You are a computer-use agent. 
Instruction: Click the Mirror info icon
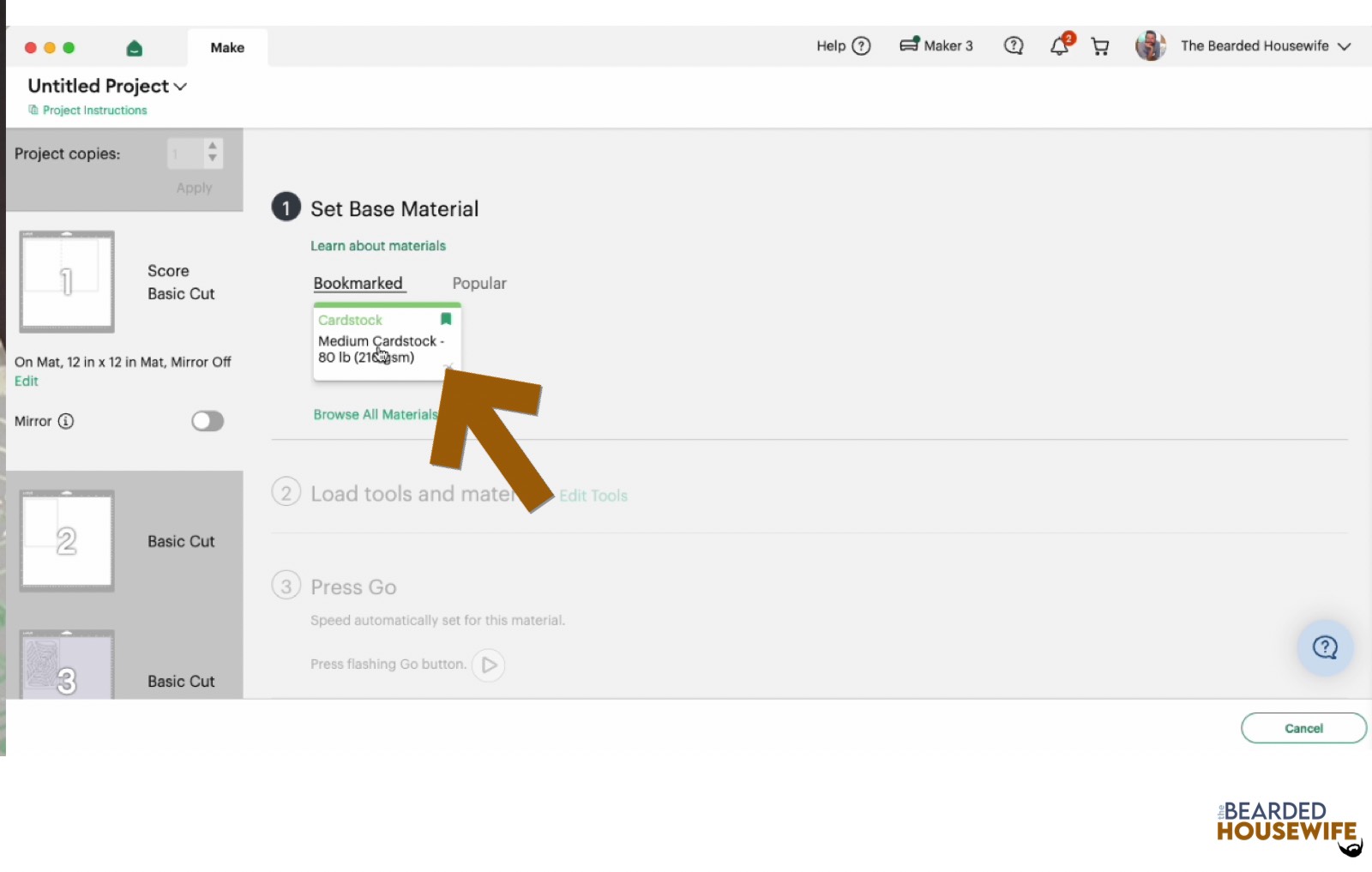coord(66,421)
